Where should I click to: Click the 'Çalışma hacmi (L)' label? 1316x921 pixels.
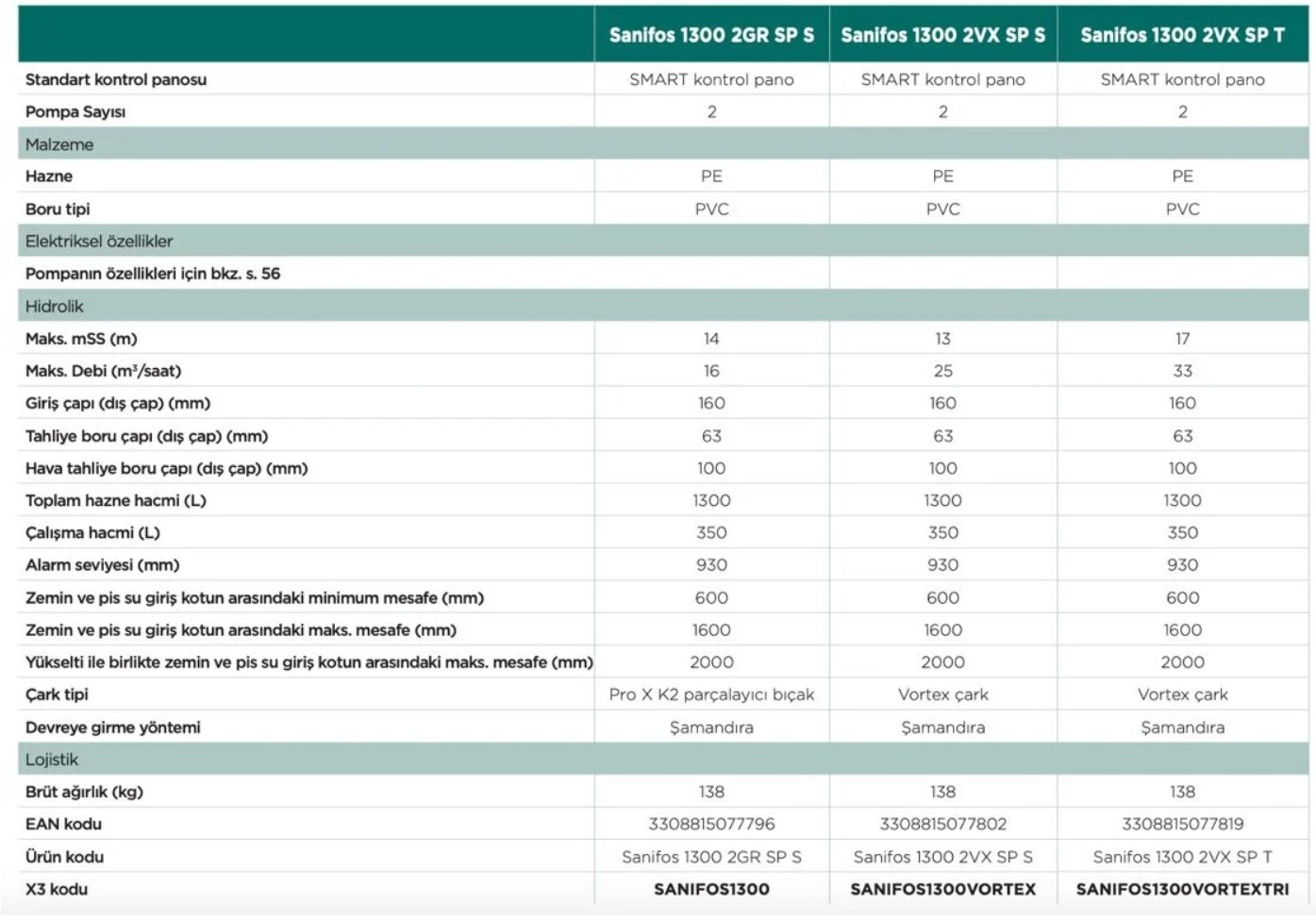(x=92, y=532)
